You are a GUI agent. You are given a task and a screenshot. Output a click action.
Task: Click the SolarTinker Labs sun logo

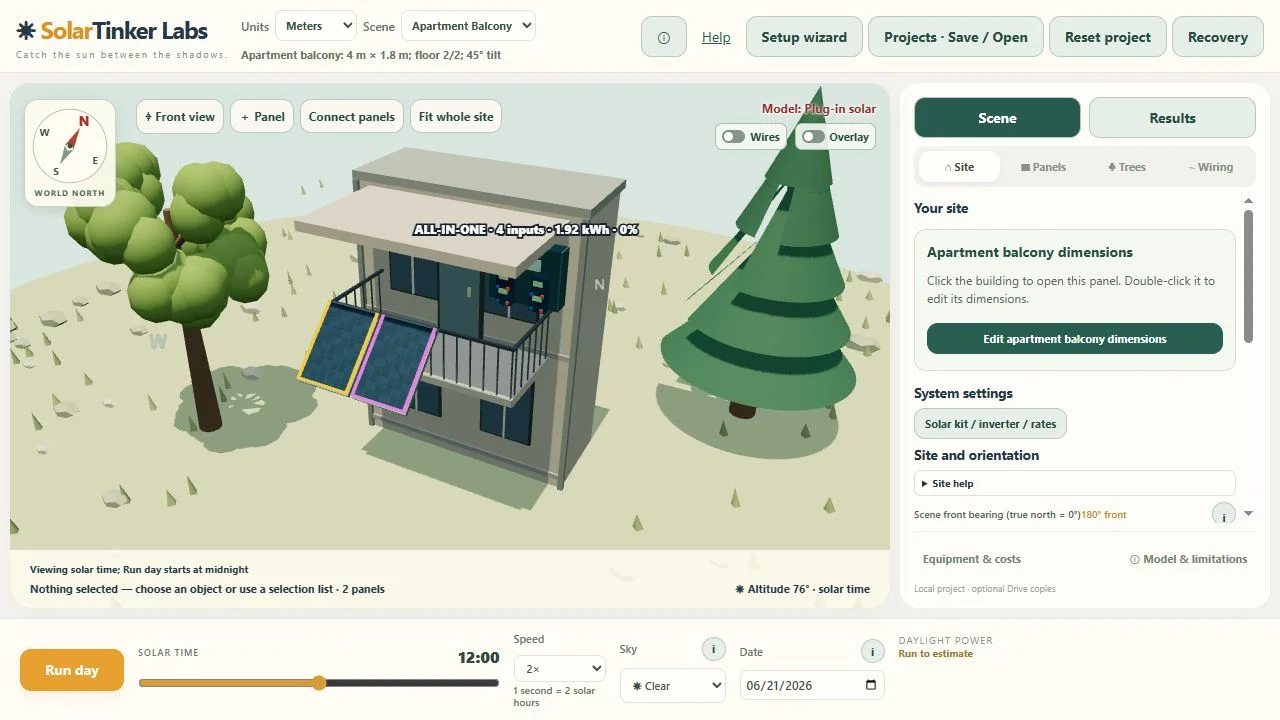click(x=26, y=30)
